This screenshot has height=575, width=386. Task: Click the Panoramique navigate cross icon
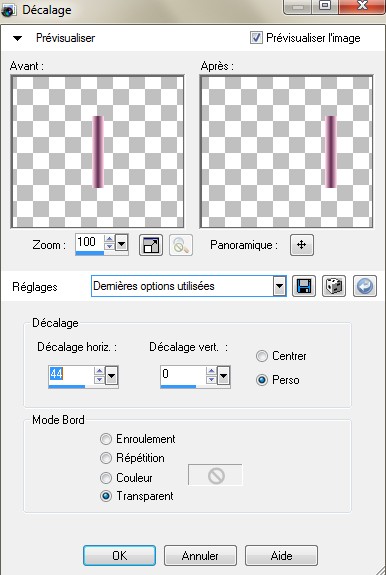tap(302, 245)
